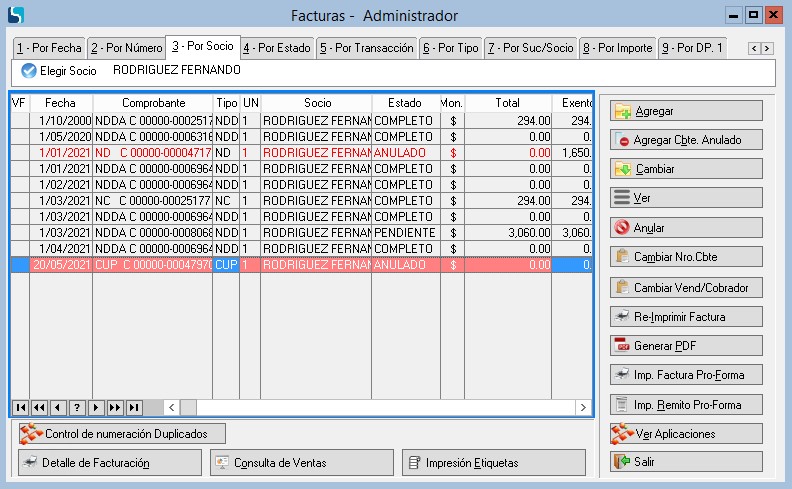
Task: Open the Por Estado tab
Action: pyautogui.click(x=277, y=48)
